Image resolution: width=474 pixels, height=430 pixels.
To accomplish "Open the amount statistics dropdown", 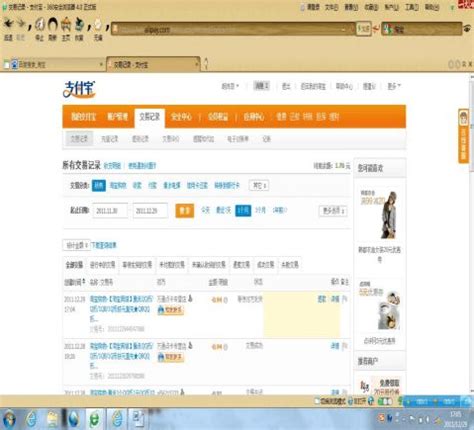I will 76,245.
